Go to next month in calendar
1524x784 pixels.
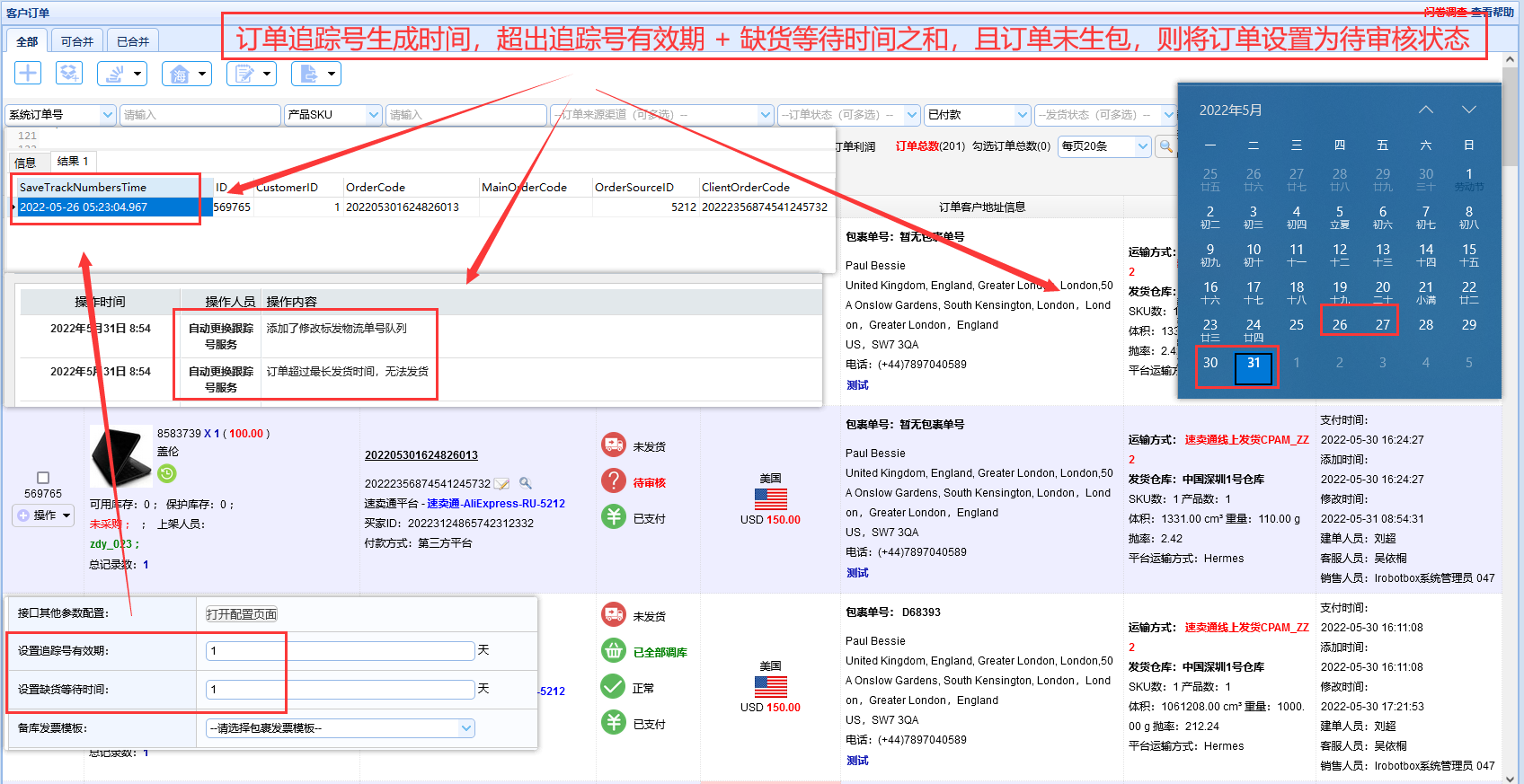1469,110
